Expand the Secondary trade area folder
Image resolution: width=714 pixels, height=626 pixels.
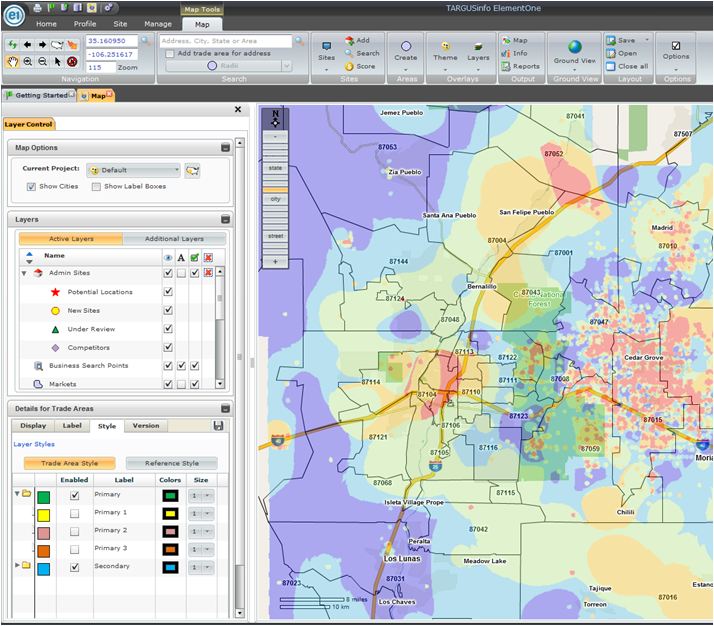tap(17, 566)
